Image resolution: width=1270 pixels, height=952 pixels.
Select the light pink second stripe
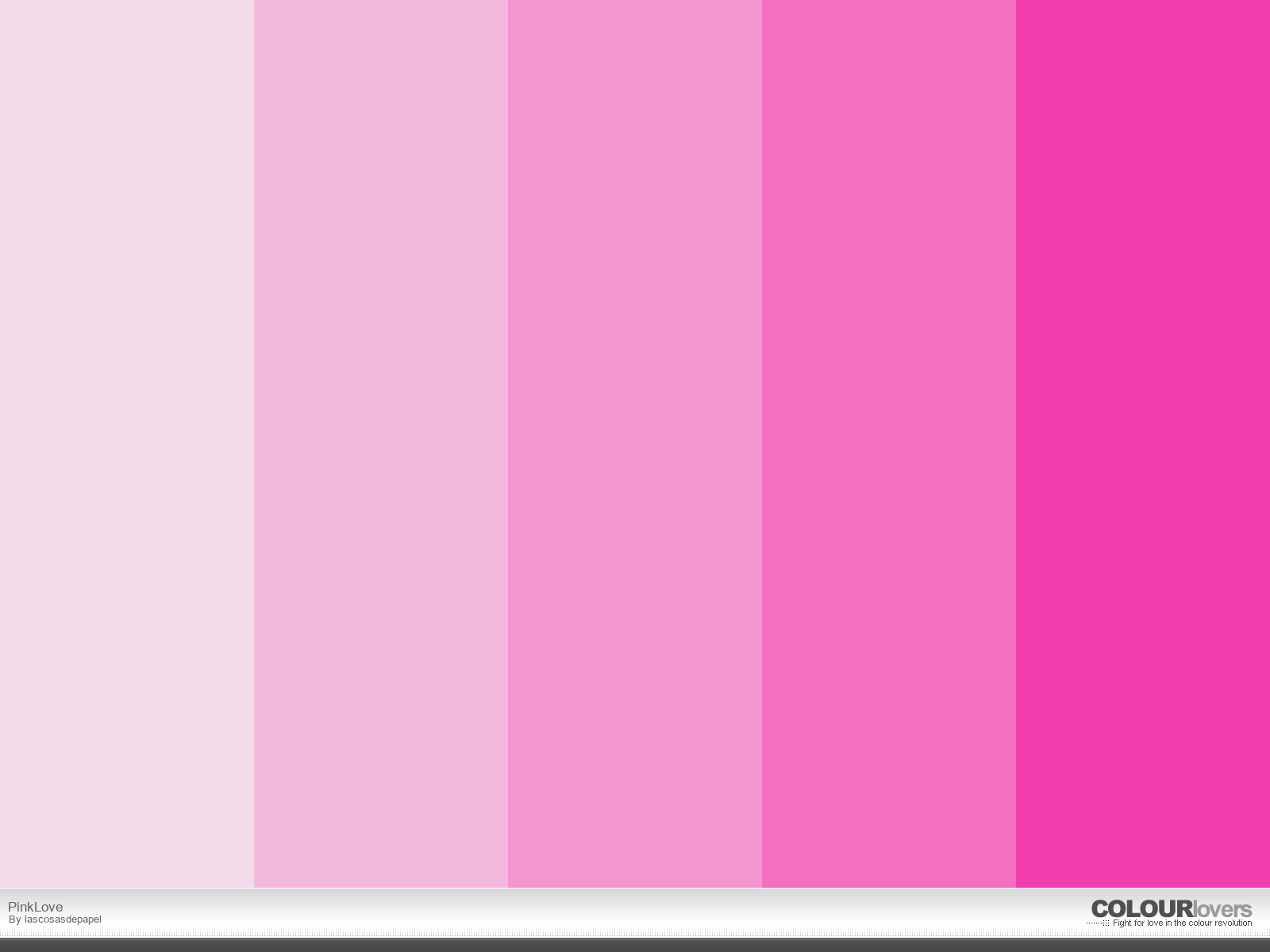click(x=381, y=443)
